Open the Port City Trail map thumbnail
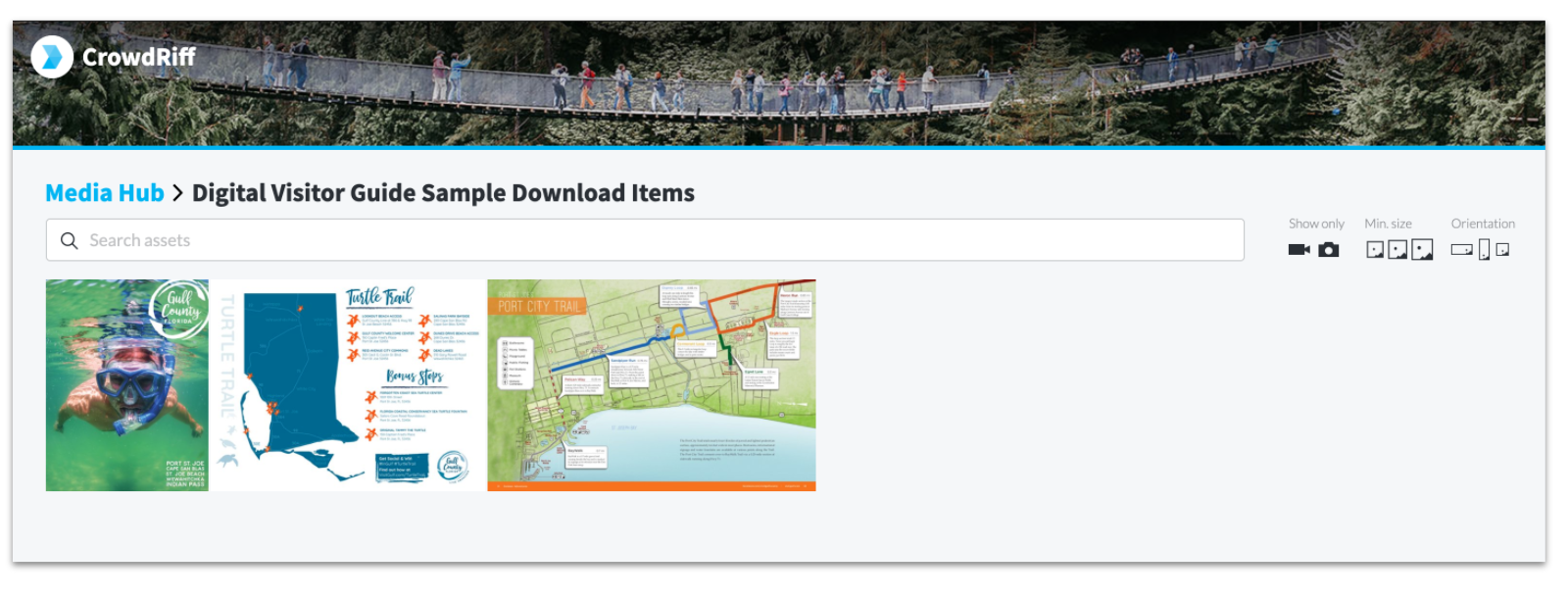Viewport: 1568px width, 600px height. [652, 385]
